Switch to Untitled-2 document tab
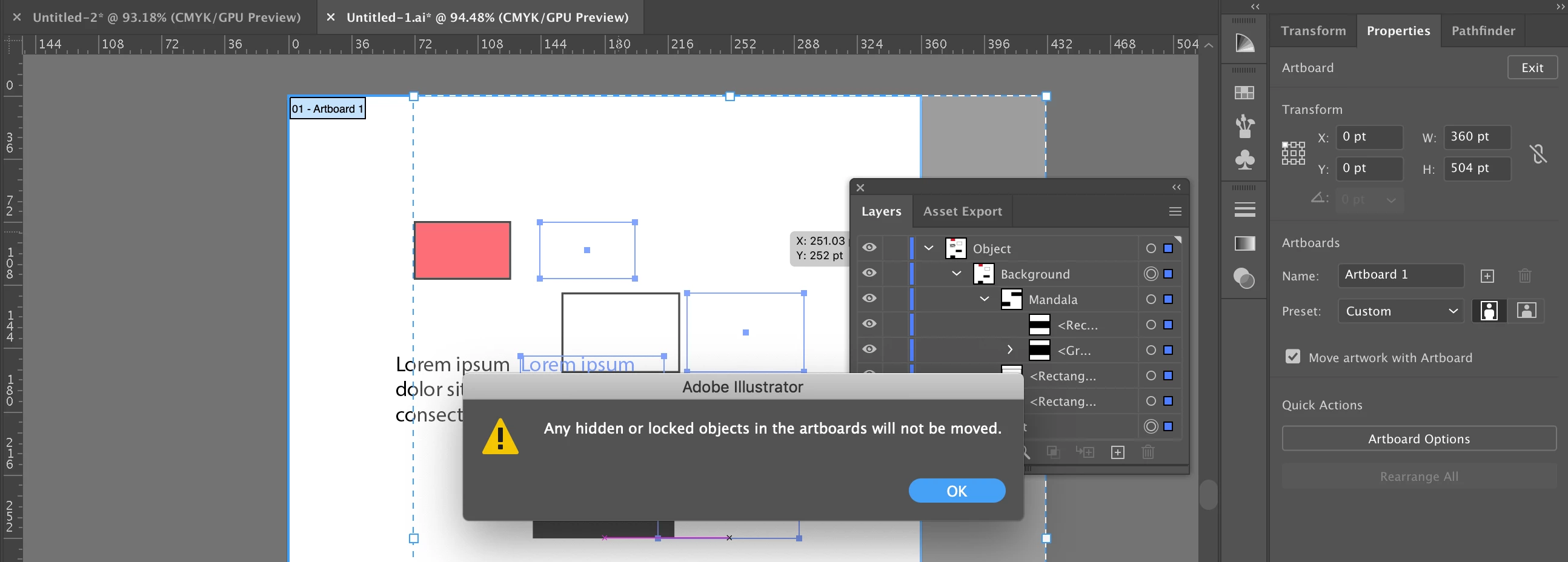This screenshot has width=1568, height=562. click(166, 18)
